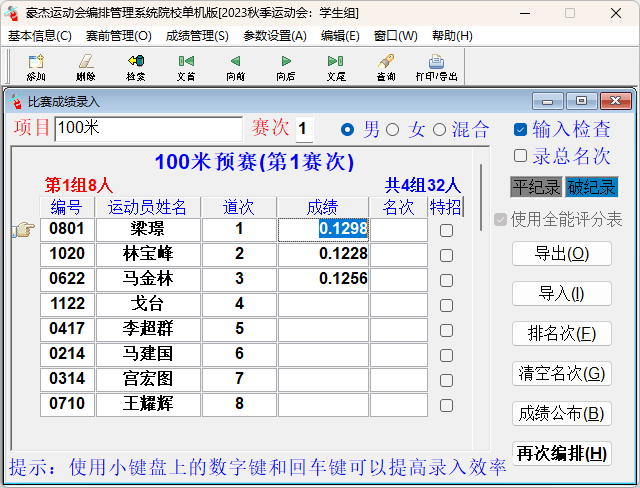Click the 成绩 cell showing 0.1298

point(323,230)
